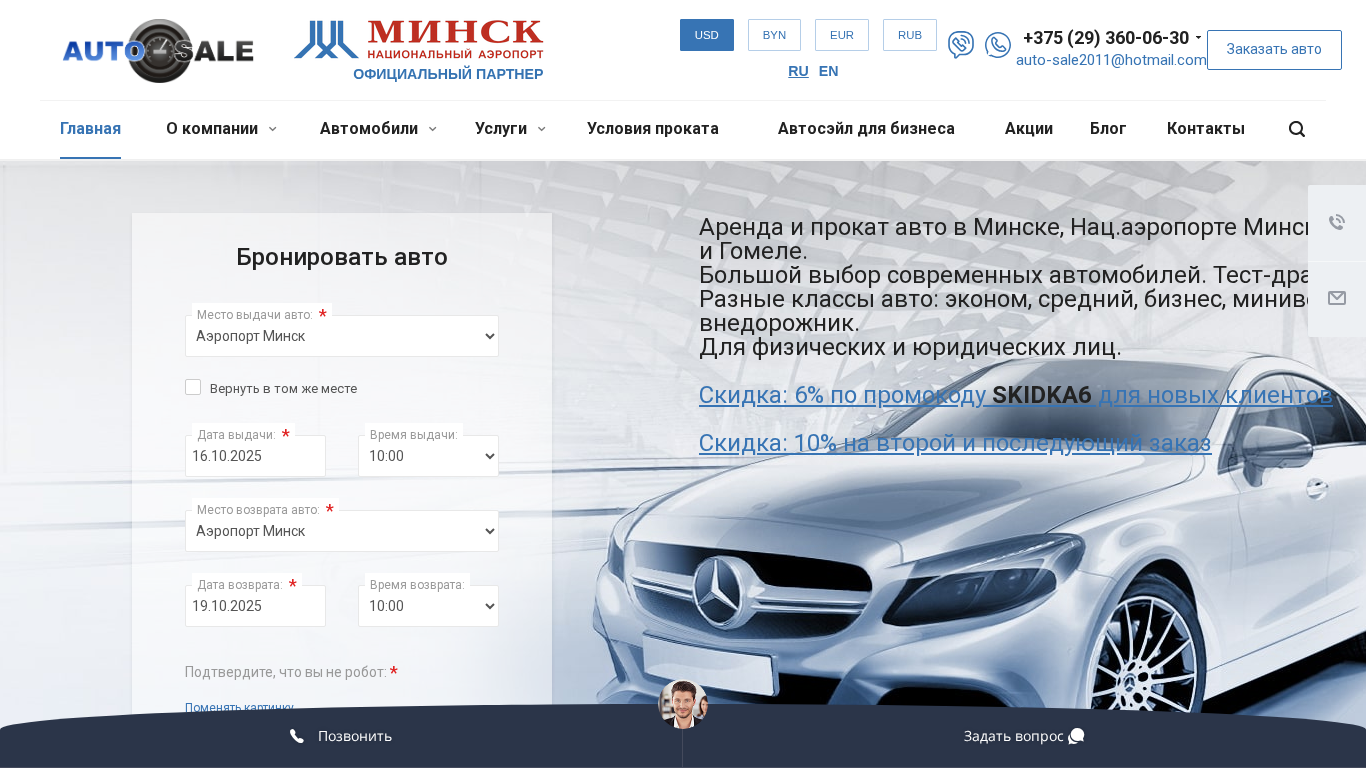Expand 'Услуги' menu
This screenshot has height=768, width=1366.
click(510, 129)
